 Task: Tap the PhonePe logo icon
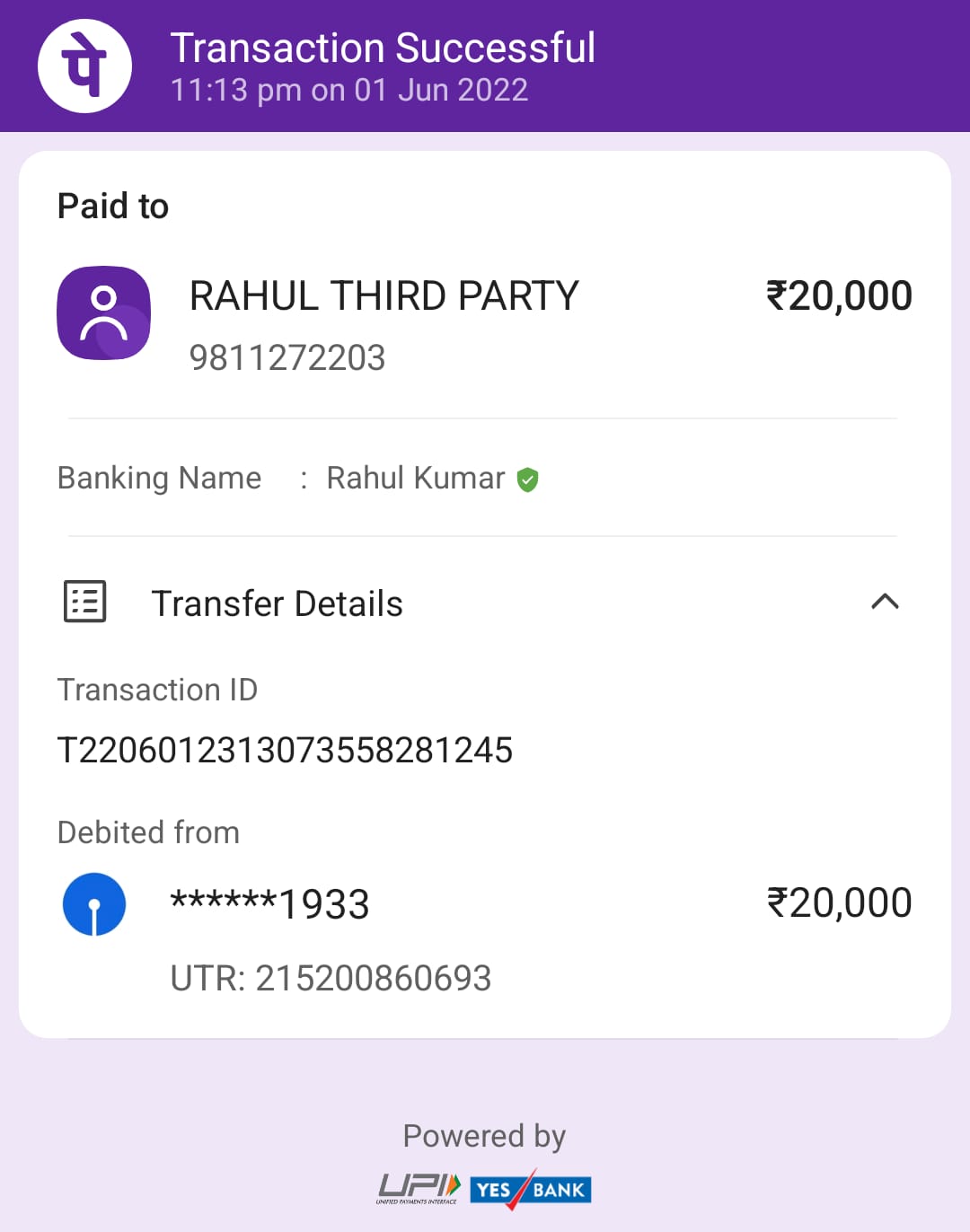(84, 66)
